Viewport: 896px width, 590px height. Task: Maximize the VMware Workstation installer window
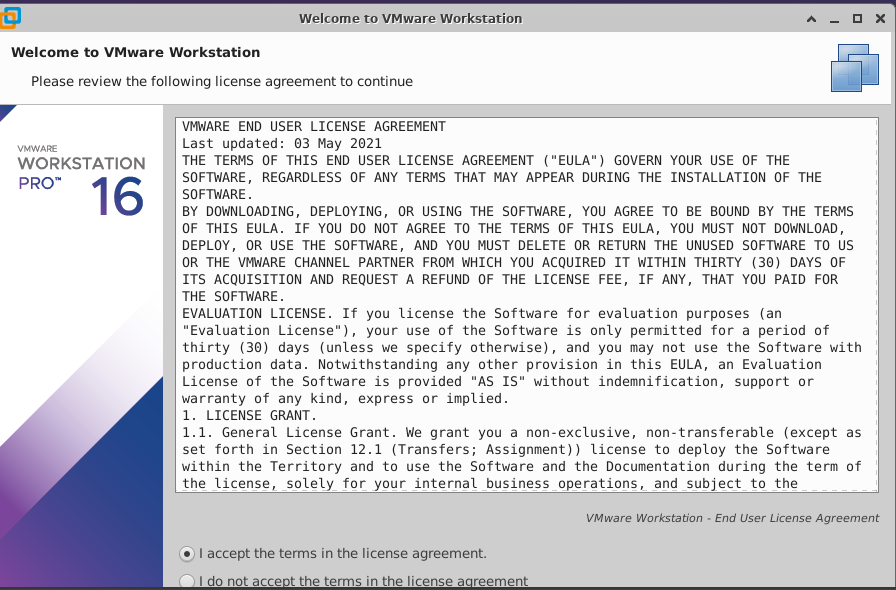pyautogui.click(x=857, y=19)
